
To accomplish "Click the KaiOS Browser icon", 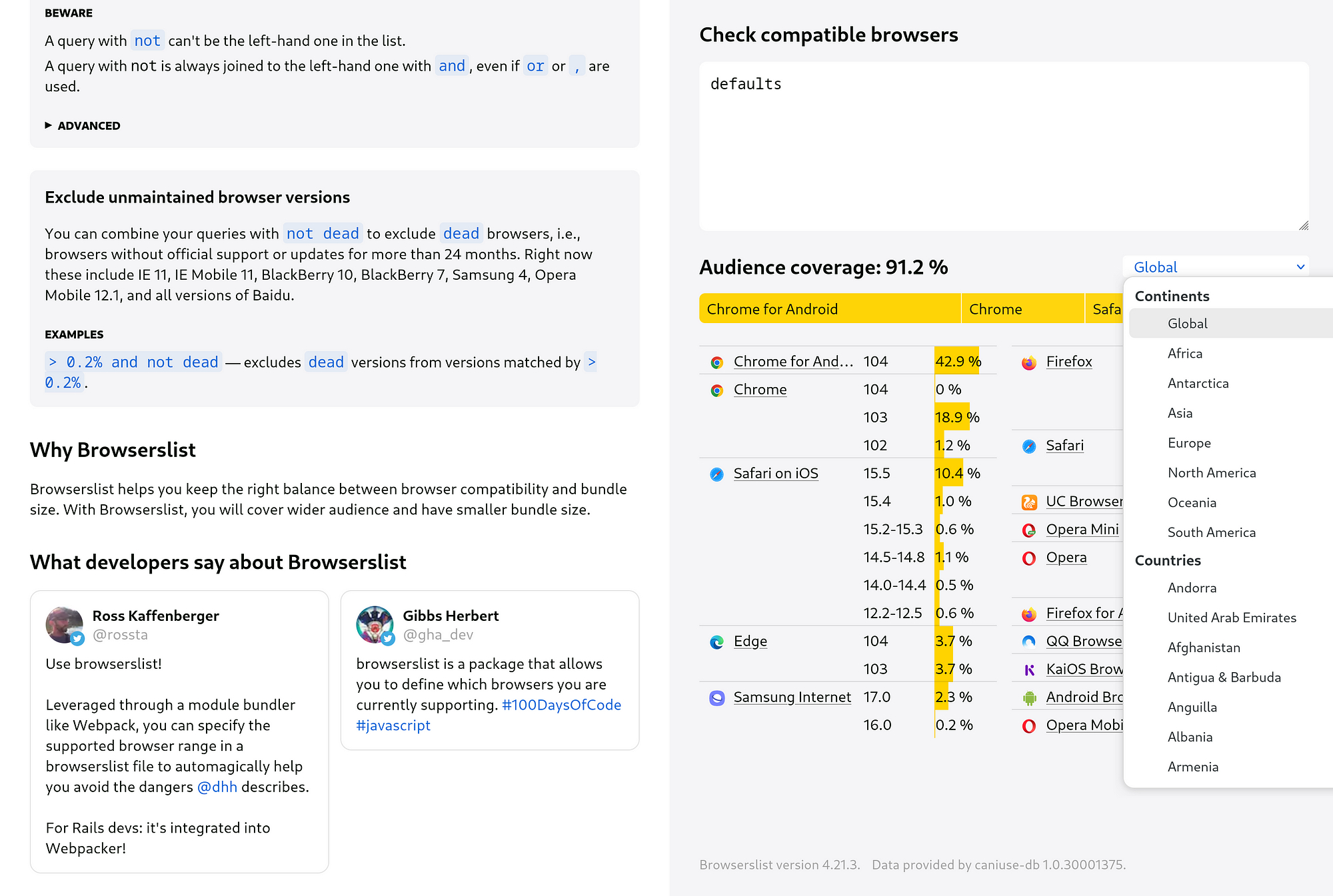I will coord(1029,670).
